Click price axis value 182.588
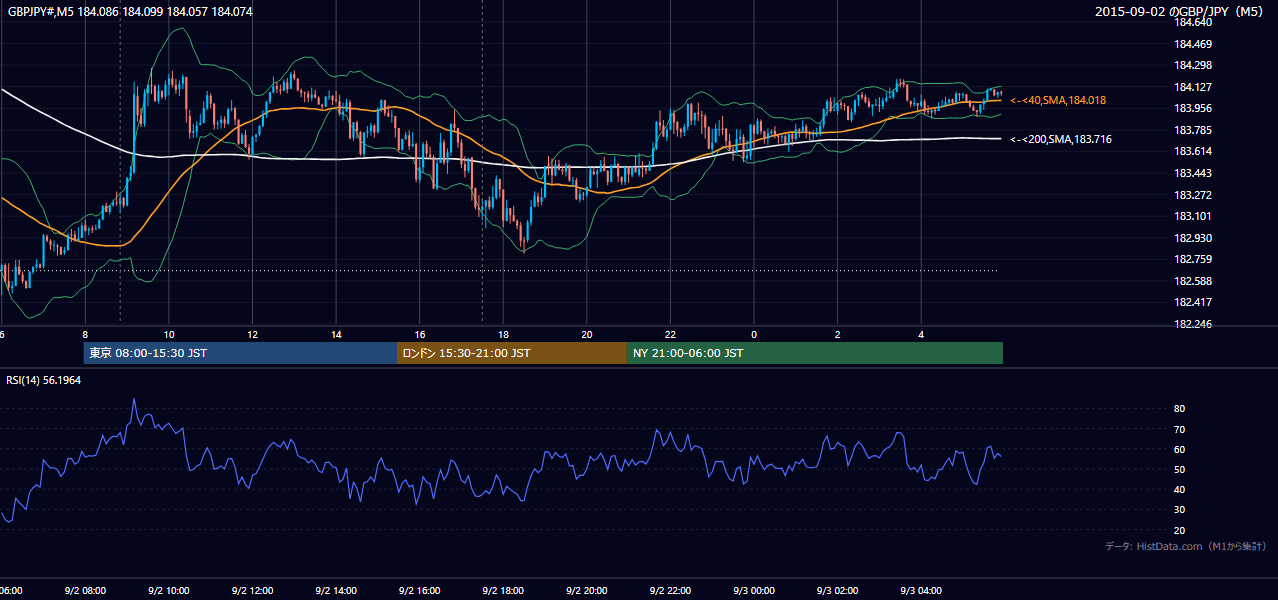The width and height of the screenshot is (1278, 600). click(1192, 281)
